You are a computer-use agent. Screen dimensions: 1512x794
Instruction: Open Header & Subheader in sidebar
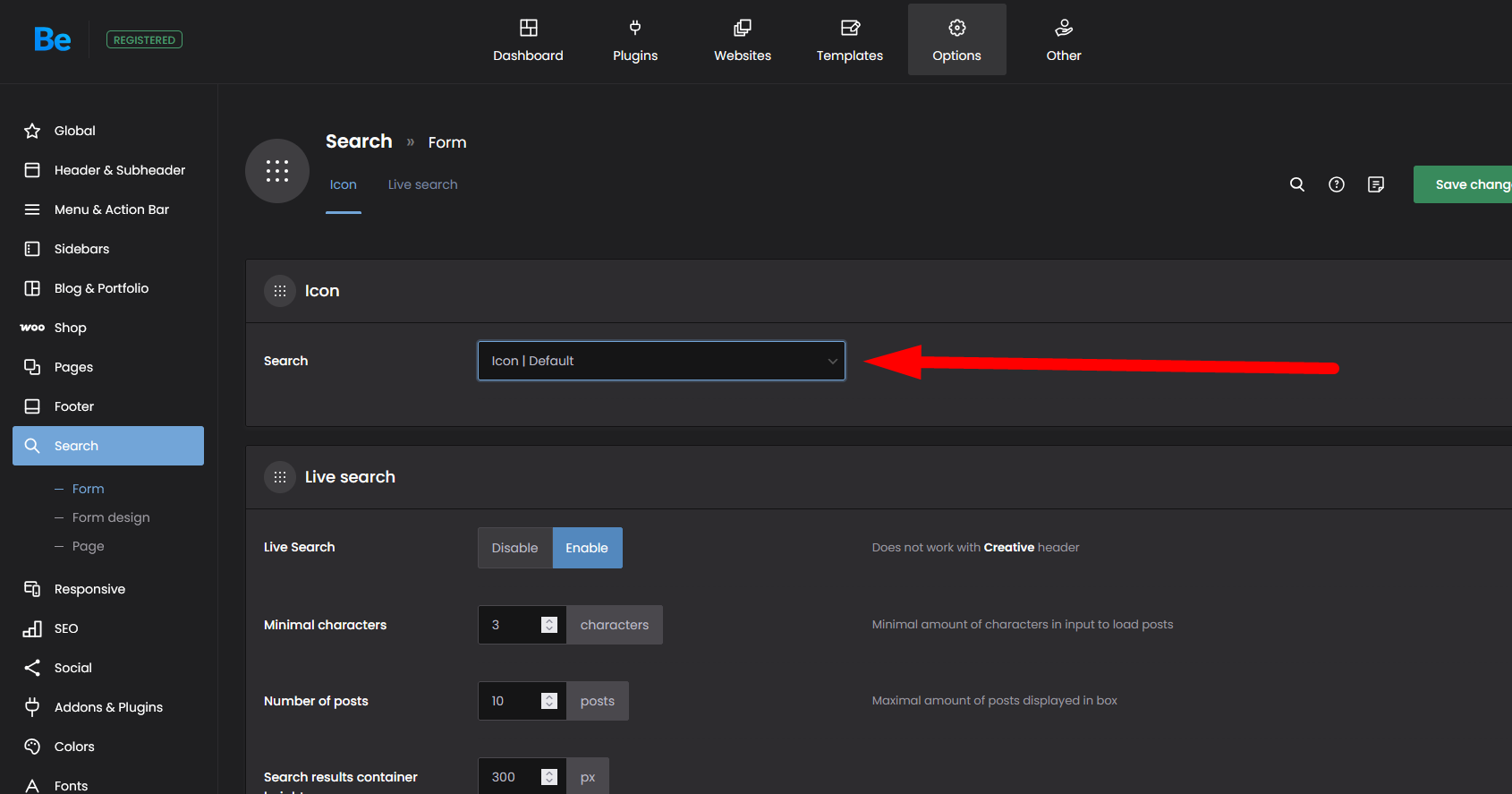(119, 170)
